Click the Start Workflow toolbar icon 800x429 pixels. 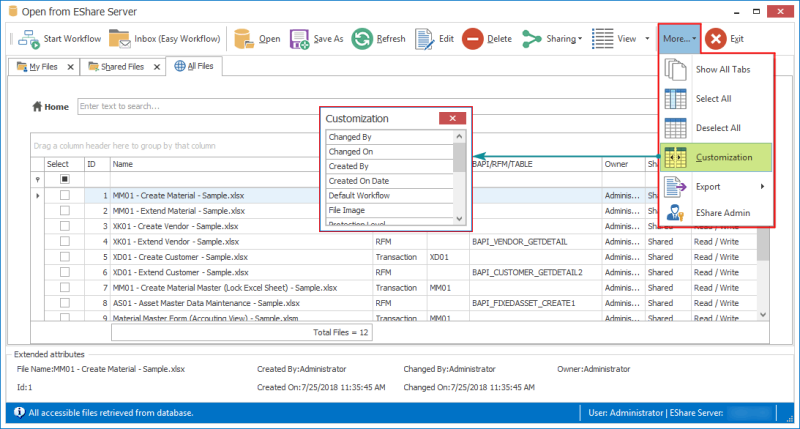click(x=28, y=39)
